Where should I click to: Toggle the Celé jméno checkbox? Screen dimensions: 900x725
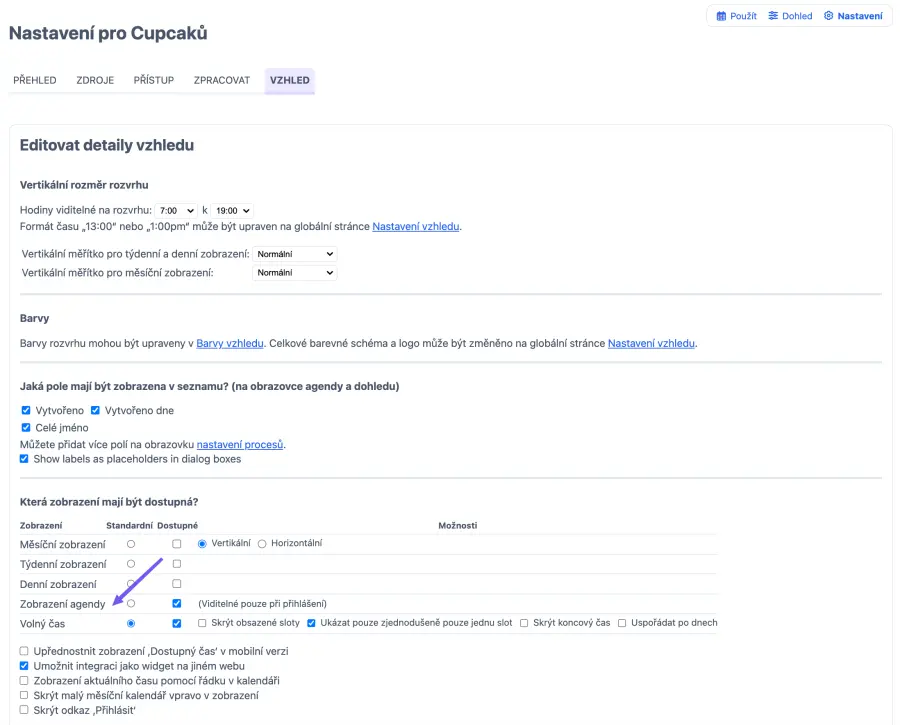26,427
